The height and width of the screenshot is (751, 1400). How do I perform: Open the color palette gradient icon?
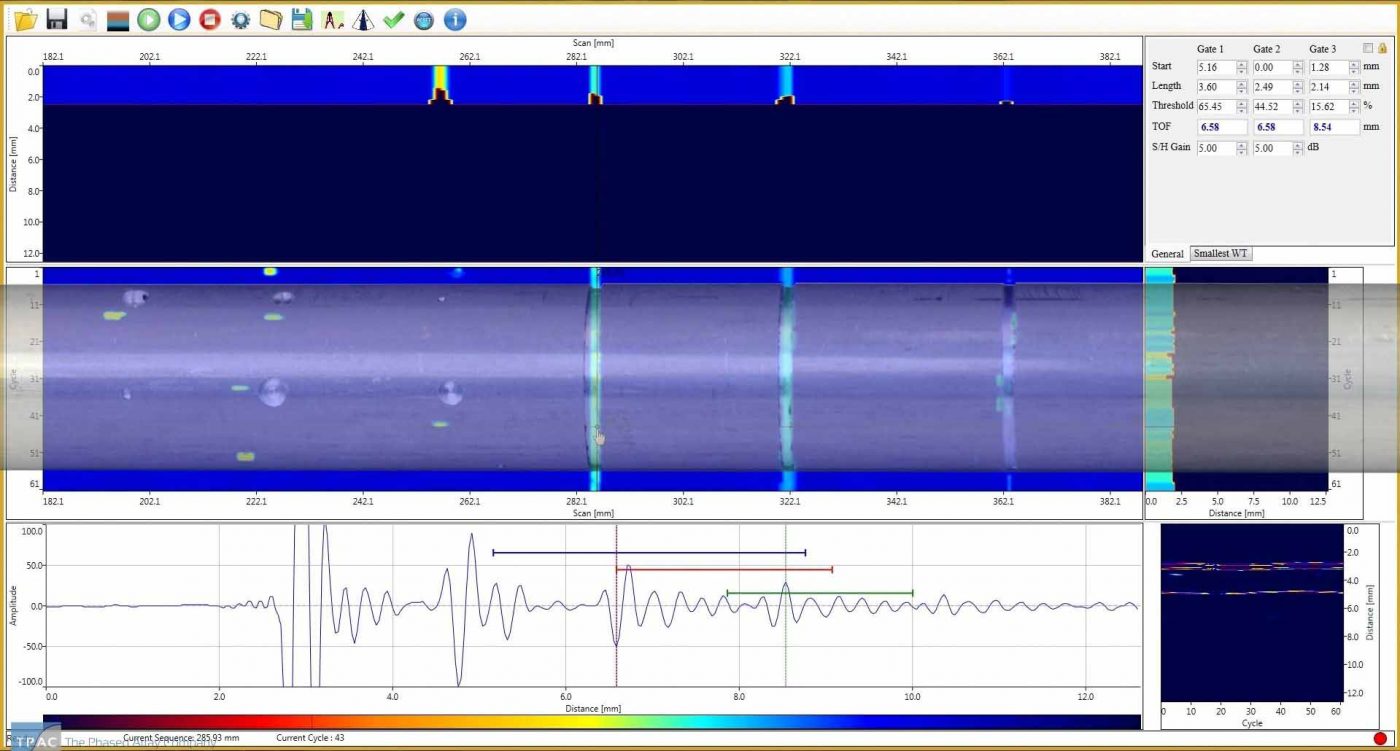pyautogui.click(x=118, y=19)
